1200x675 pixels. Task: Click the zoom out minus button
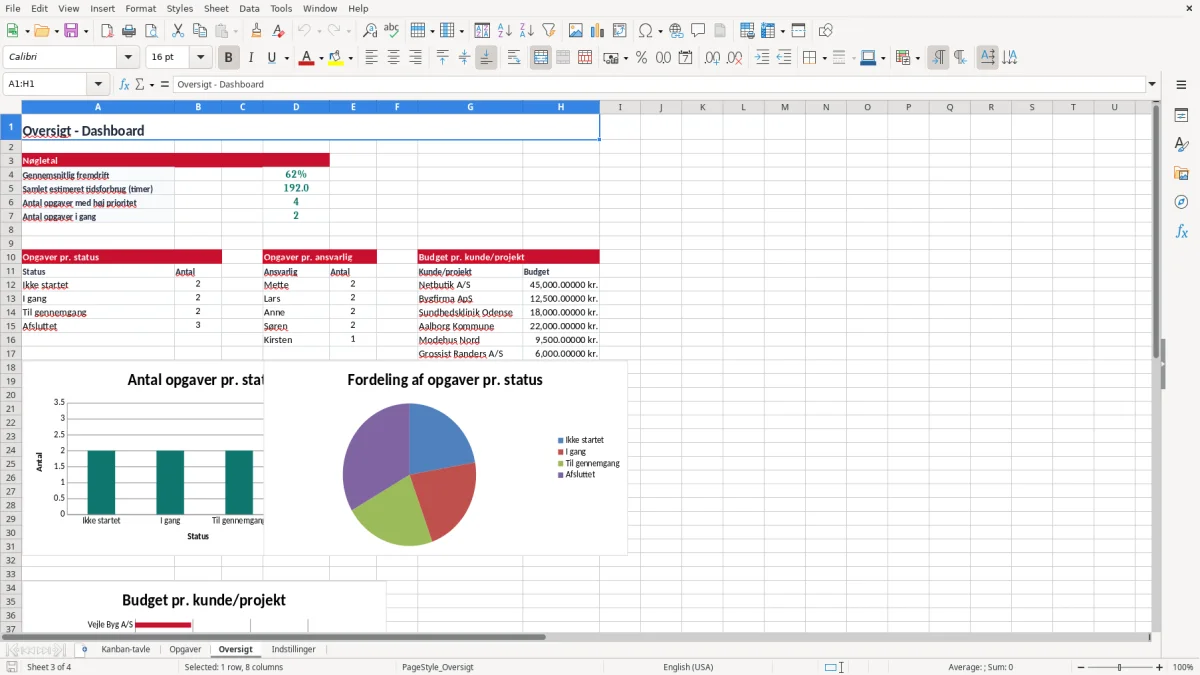[x=1081, y=667]
